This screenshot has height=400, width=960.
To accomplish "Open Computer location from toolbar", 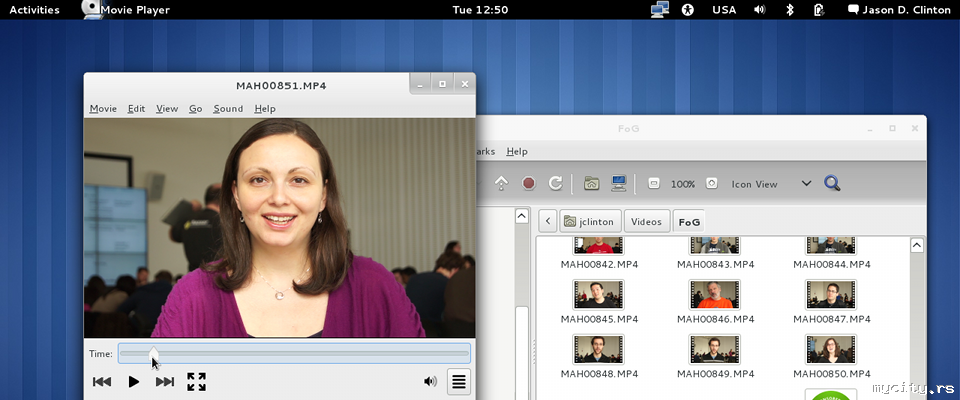I will tap(619, 184).
